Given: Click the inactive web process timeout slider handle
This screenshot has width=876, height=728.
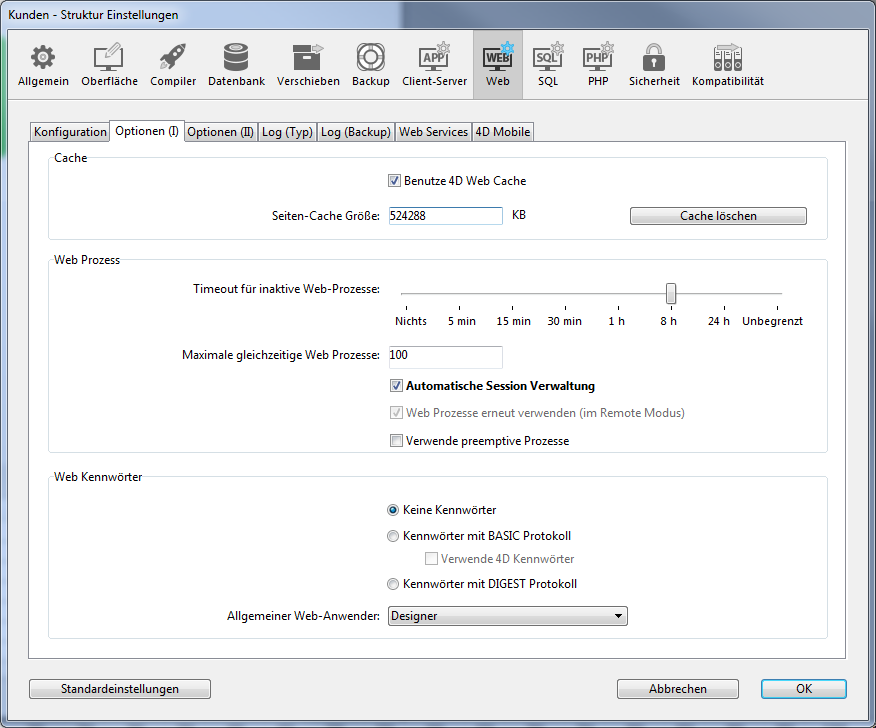Looking at the screenshot, I should (671, 293).
